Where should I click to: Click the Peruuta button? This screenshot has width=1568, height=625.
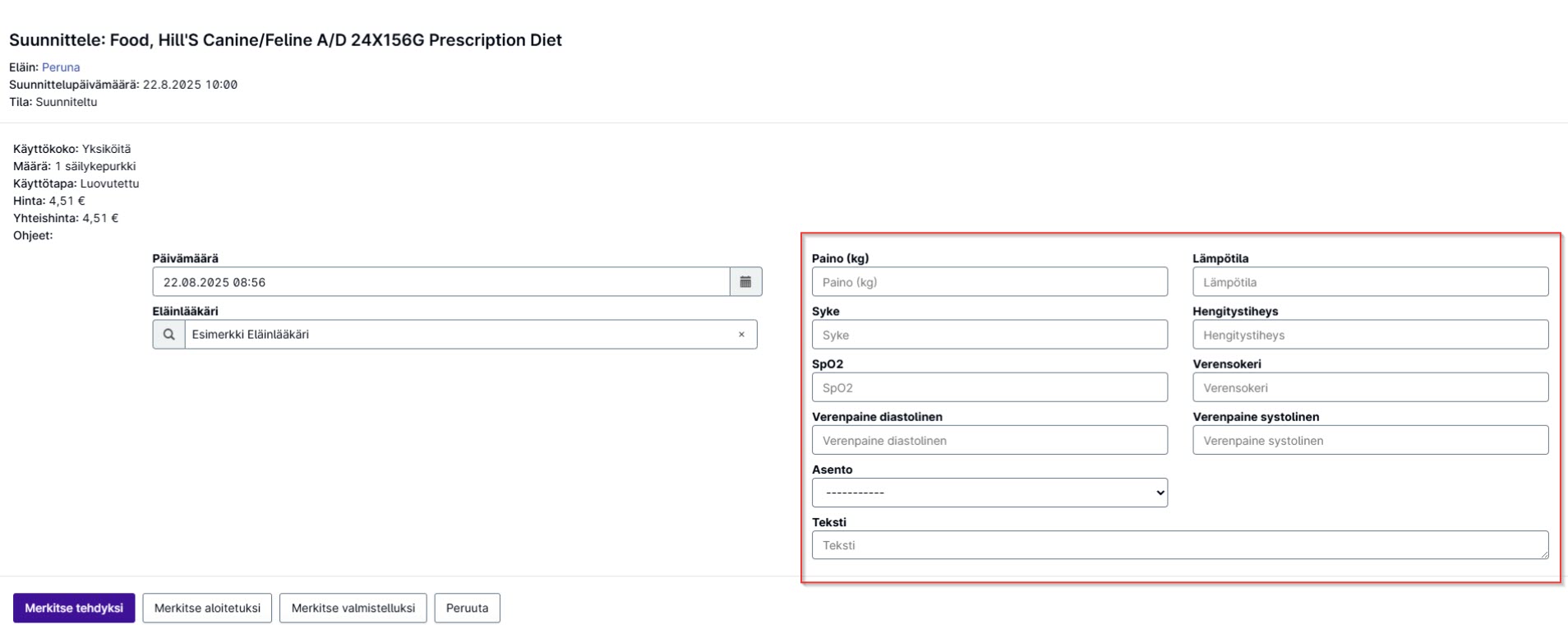click(467, 608)
